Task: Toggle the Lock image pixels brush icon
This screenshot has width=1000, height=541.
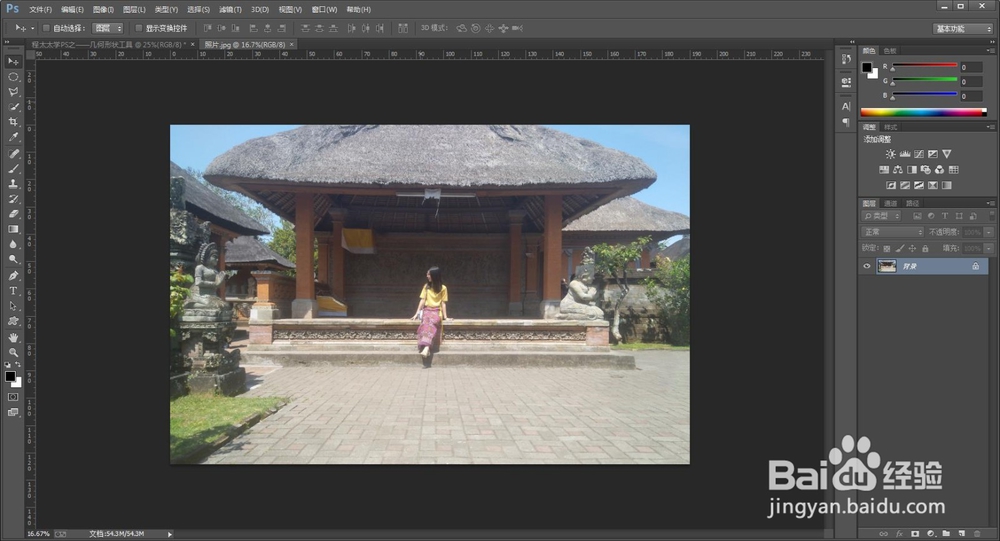Action: click(899, 248)
